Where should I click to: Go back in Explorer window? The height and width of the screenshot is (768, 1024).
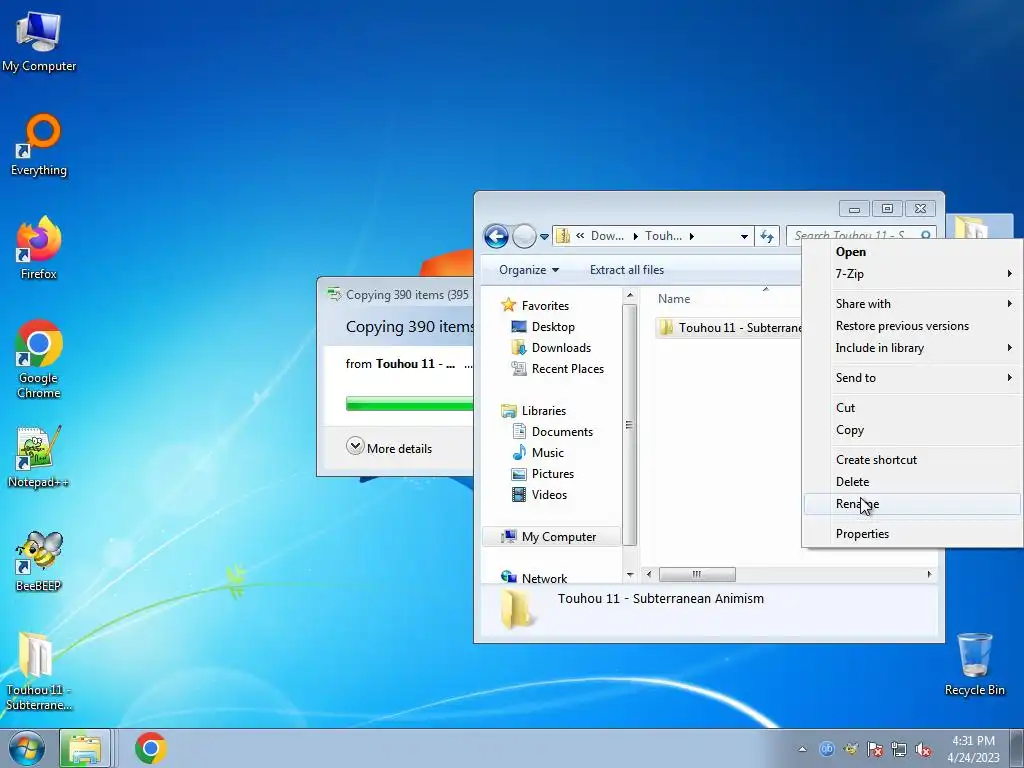point(496,236)
